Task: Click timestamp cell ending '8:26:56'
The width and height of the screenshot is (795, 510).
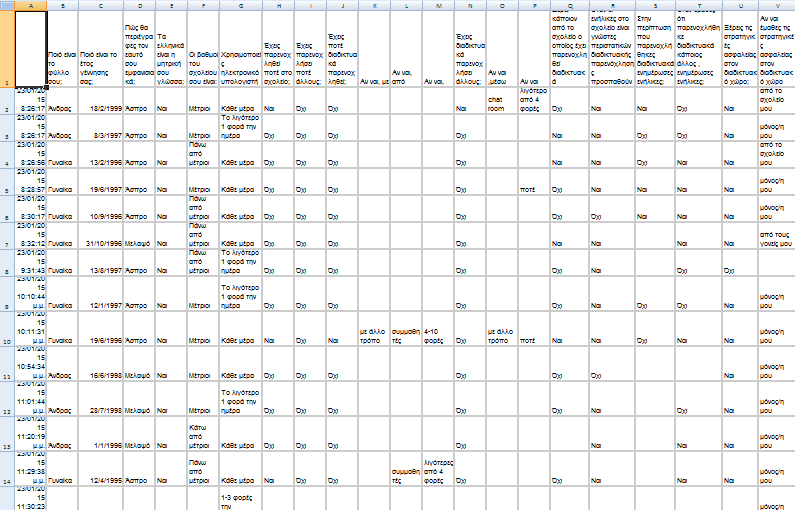Action: (x=31, y=154)
